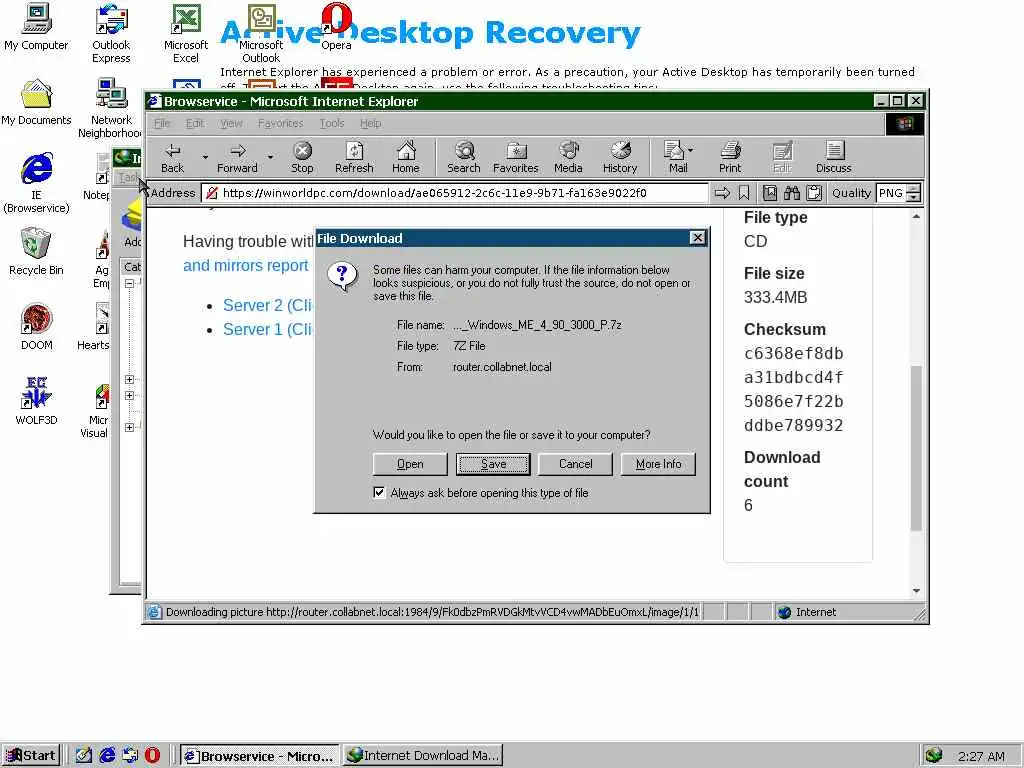The image size is (1024, 768).
Task: Go to the Home page icon
Action: pos(406,151)
